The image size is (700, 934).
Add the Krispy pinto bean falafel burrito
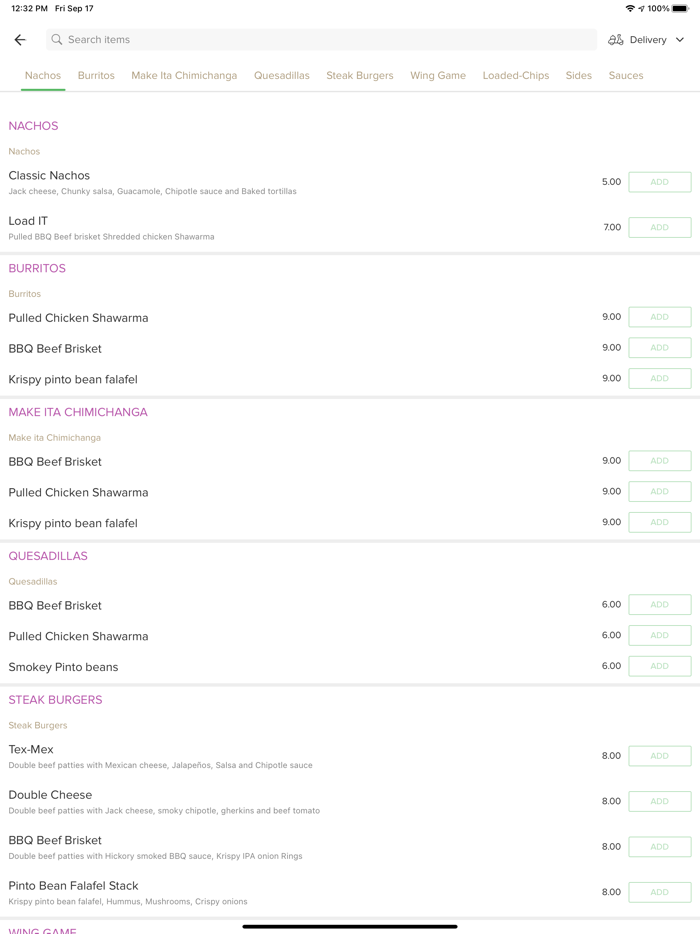(x=659, y=379)
